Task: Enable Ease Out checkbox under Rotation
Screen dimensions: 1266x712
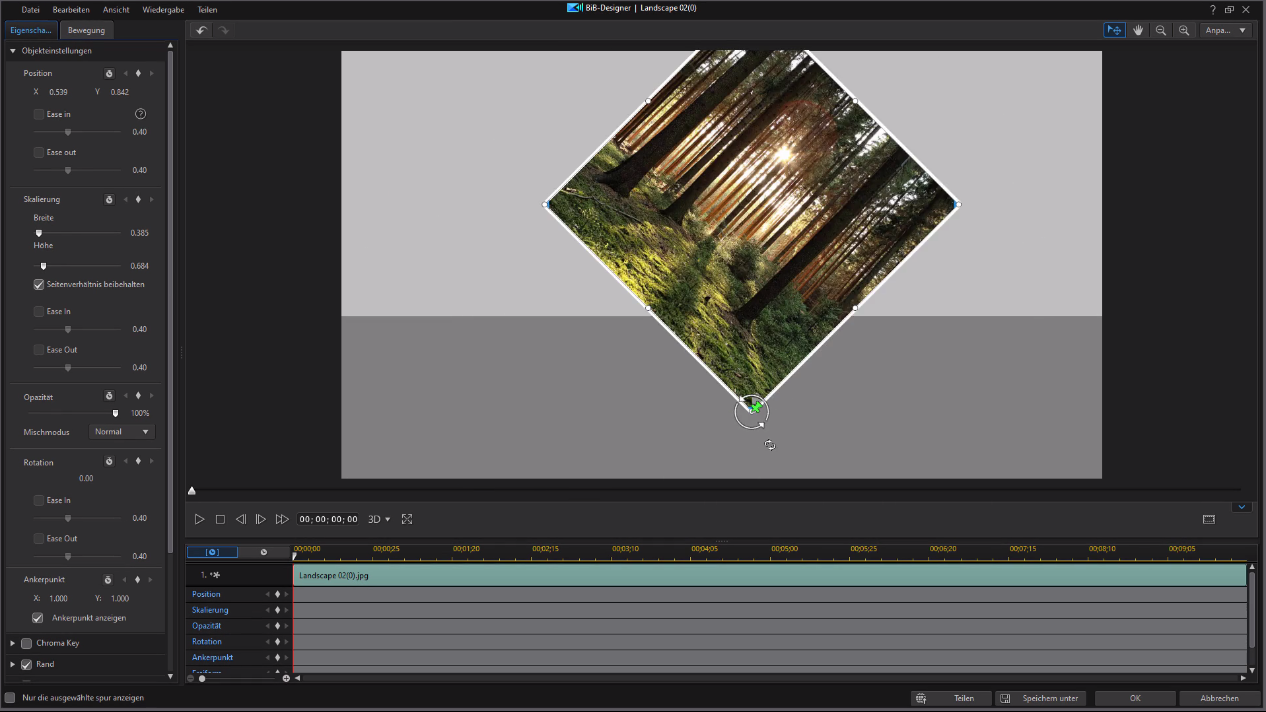Action: coord(39,538)
